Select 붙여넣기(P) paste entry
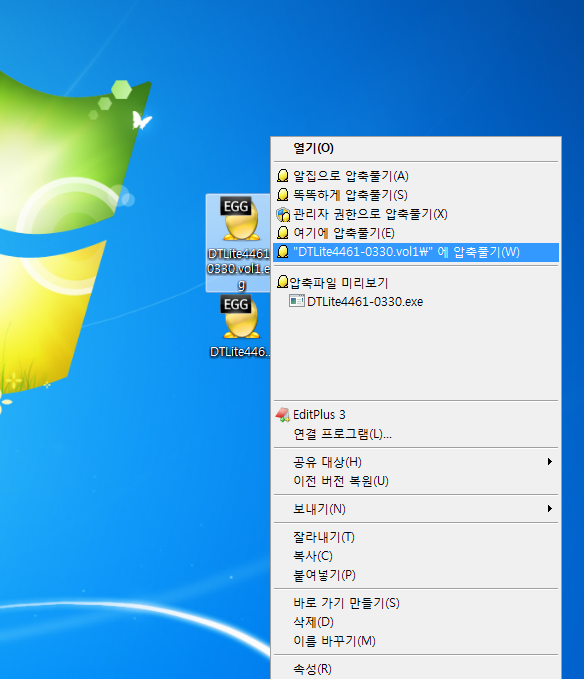This screenshot has height=679, width=584. [416, 575]
